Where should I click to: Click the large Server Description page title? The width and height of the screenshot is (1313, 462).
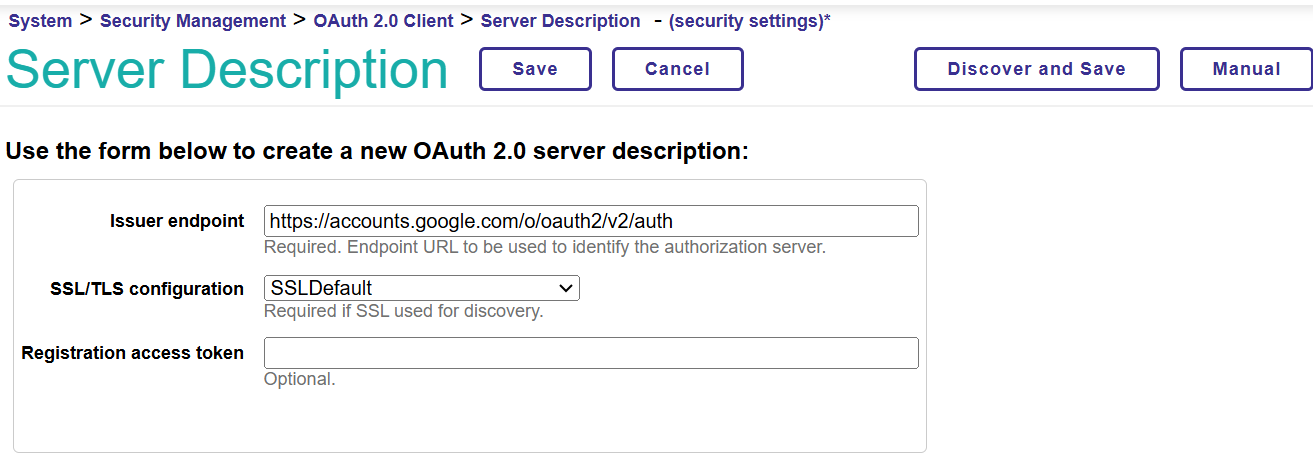click(x=227, y=71)
